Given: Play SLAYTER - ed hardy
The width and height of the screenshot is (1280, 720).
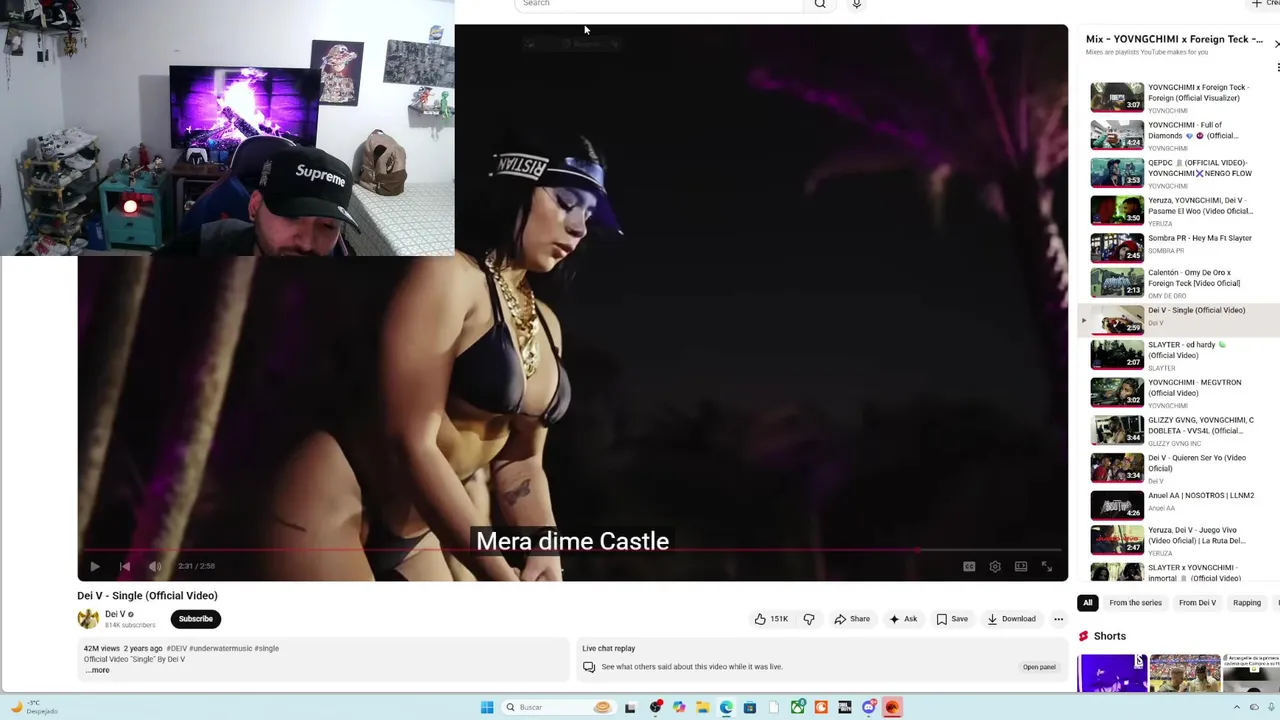Looking at the screenshot, I should [x=1180, y=355].
